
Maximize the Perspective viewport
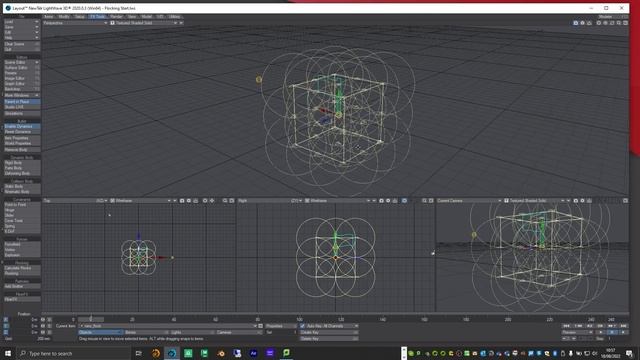[x=625, y=23]
